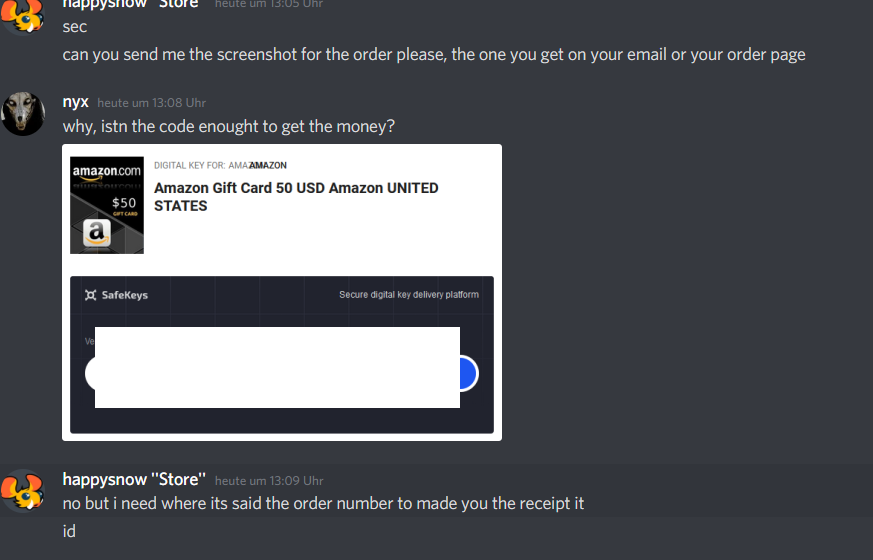The width and height of the screenshot is (873, 560).
Task: Click the 13:09 Uhr timestamp
Action: (x=269, y=481)
